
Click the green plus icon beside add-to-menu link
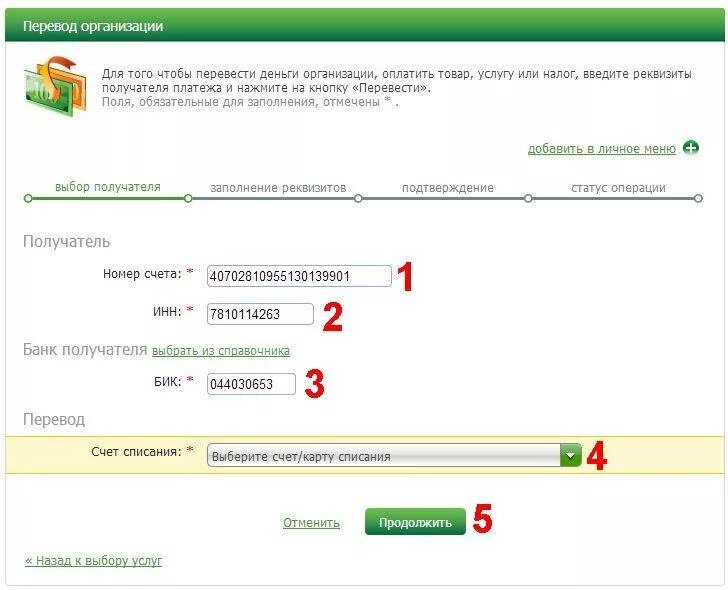point(691,149)
